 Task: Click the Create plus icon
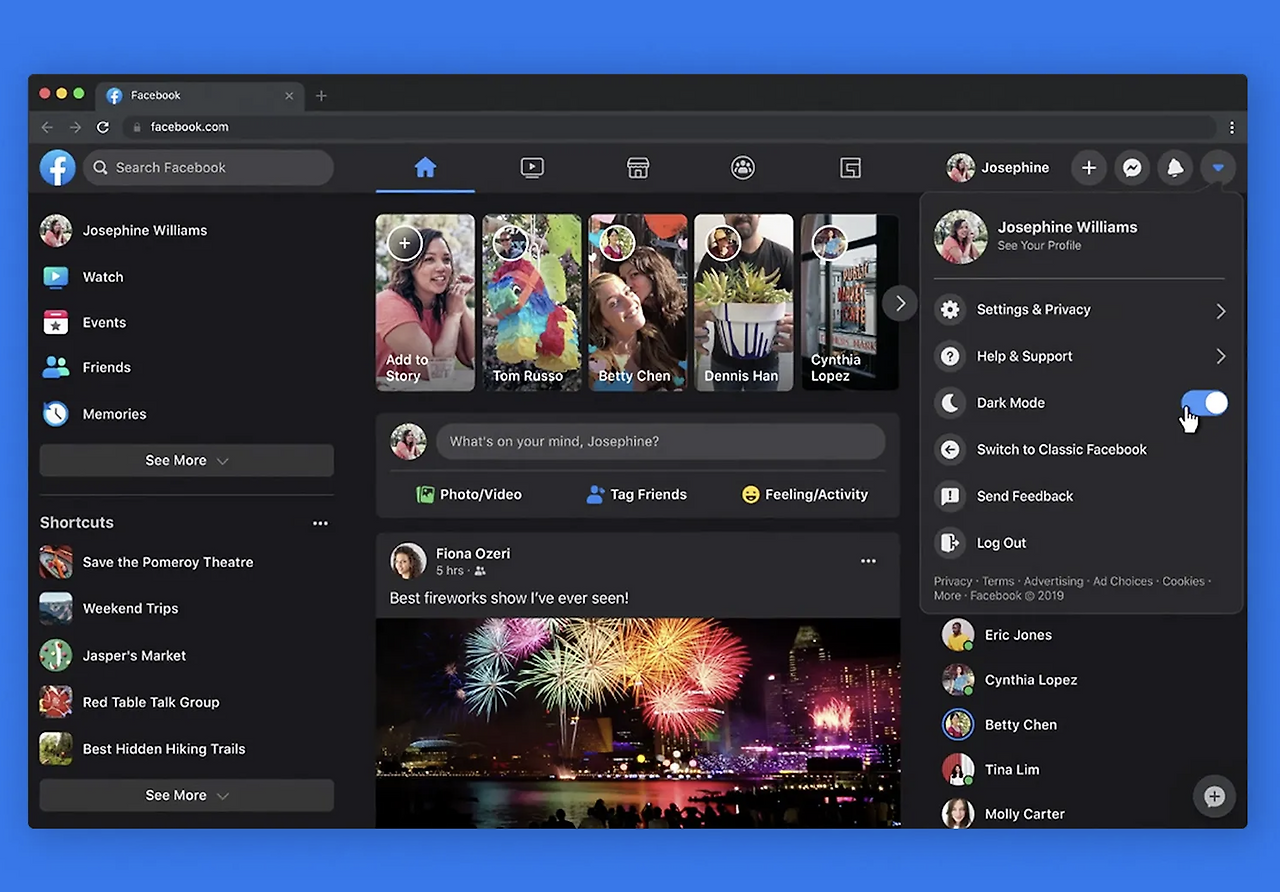click(1089, 168)
